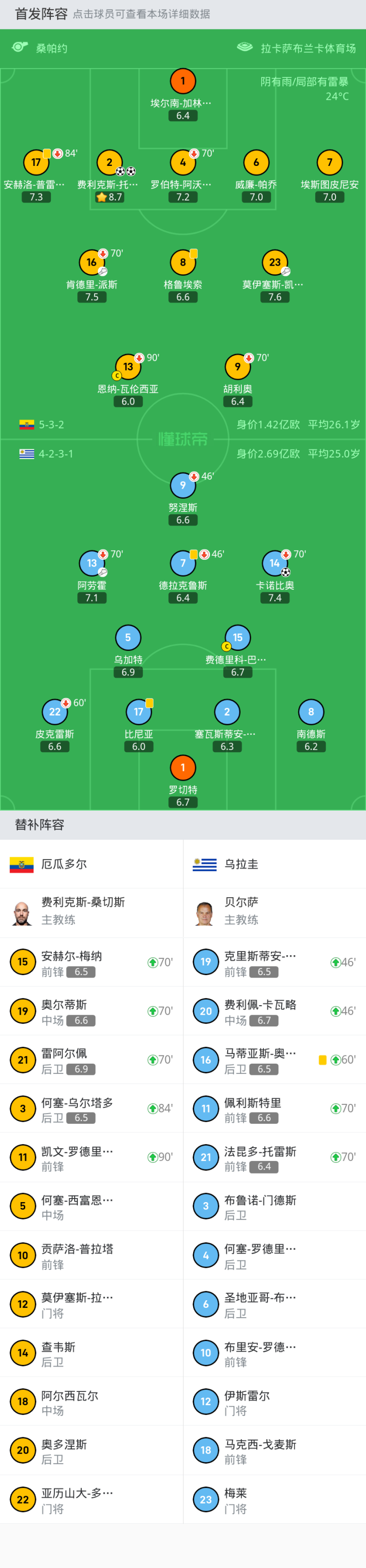This screenshot has width=366, height=1568.
Task: Select 恩纳-瓦伦西亚's number 13 player circle
Action: [x=128, y=366]
